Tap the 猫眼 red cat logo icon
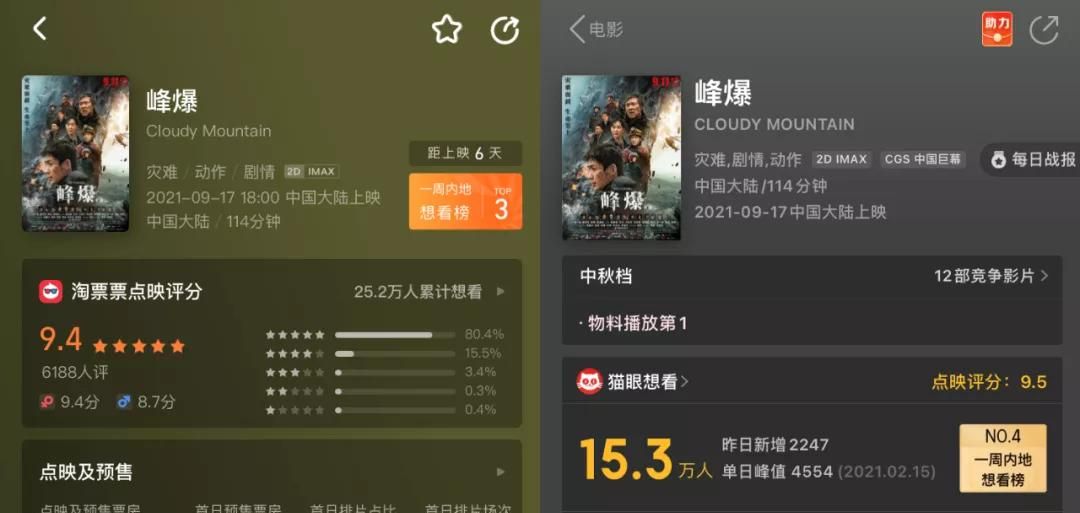Screen dimensions: 1080x513 coord(590,381)
